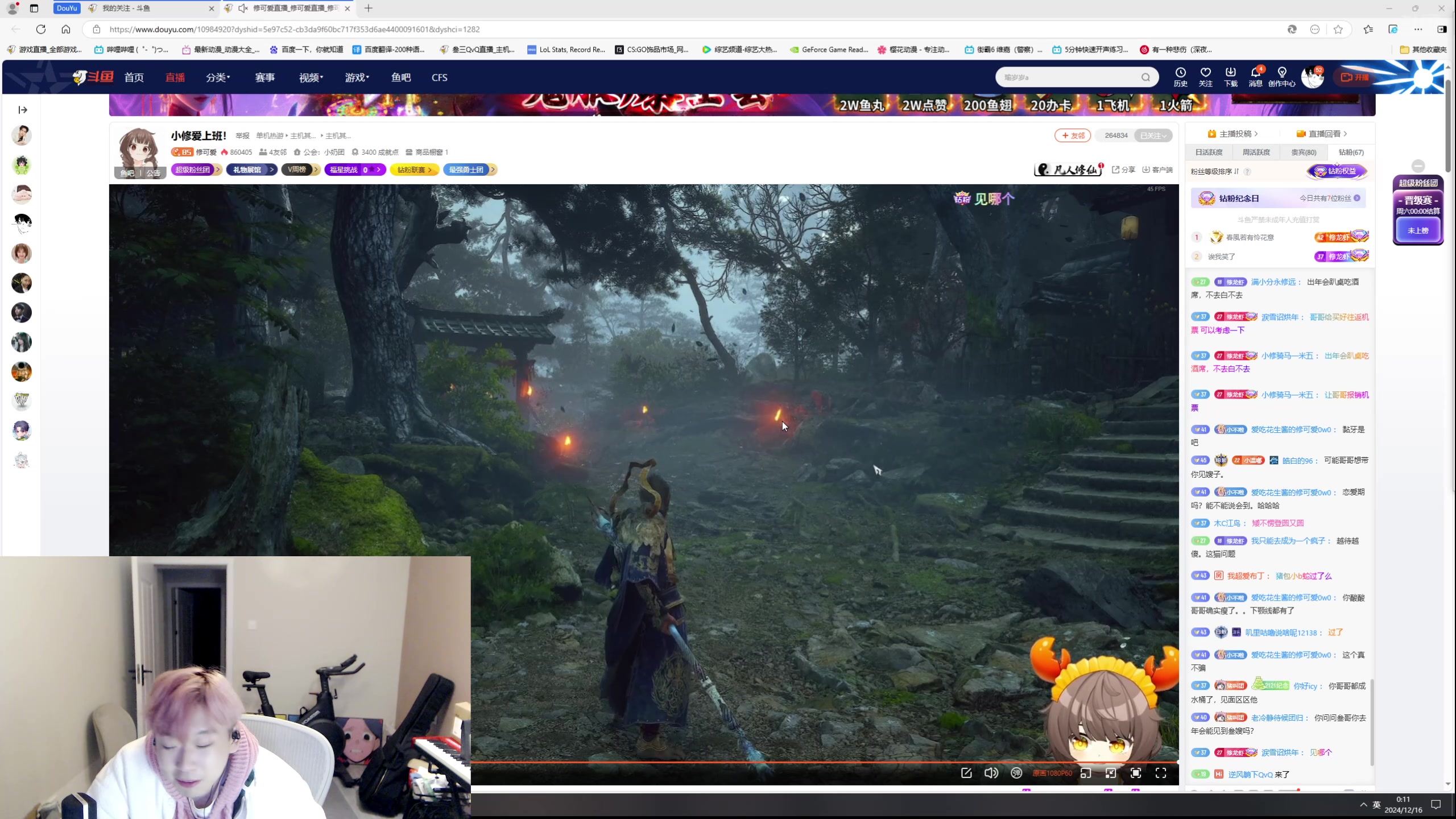
Task: Click the 凡人修仙 promotional badge
Action: coord(1069,169)
